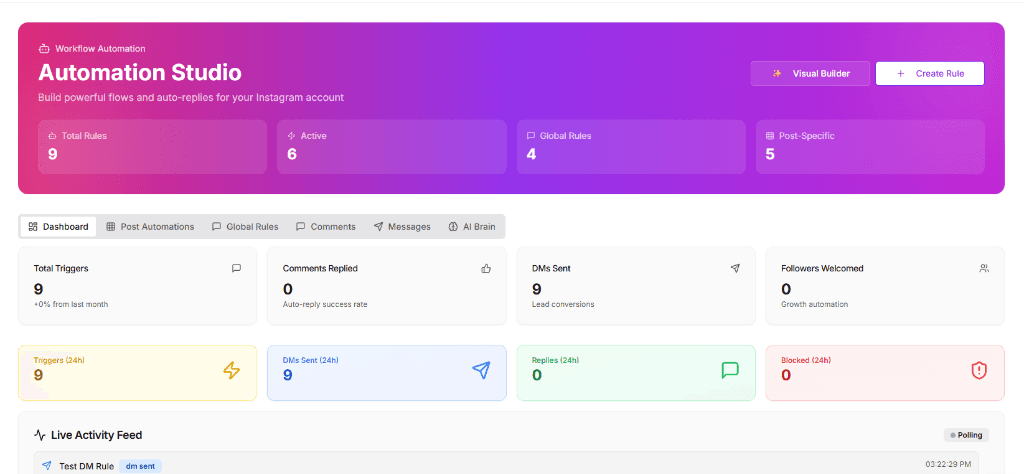The width and height of the screenshot is (1024, 474).
Task: Open the Global Rules tab
Action: coord(244,227)
